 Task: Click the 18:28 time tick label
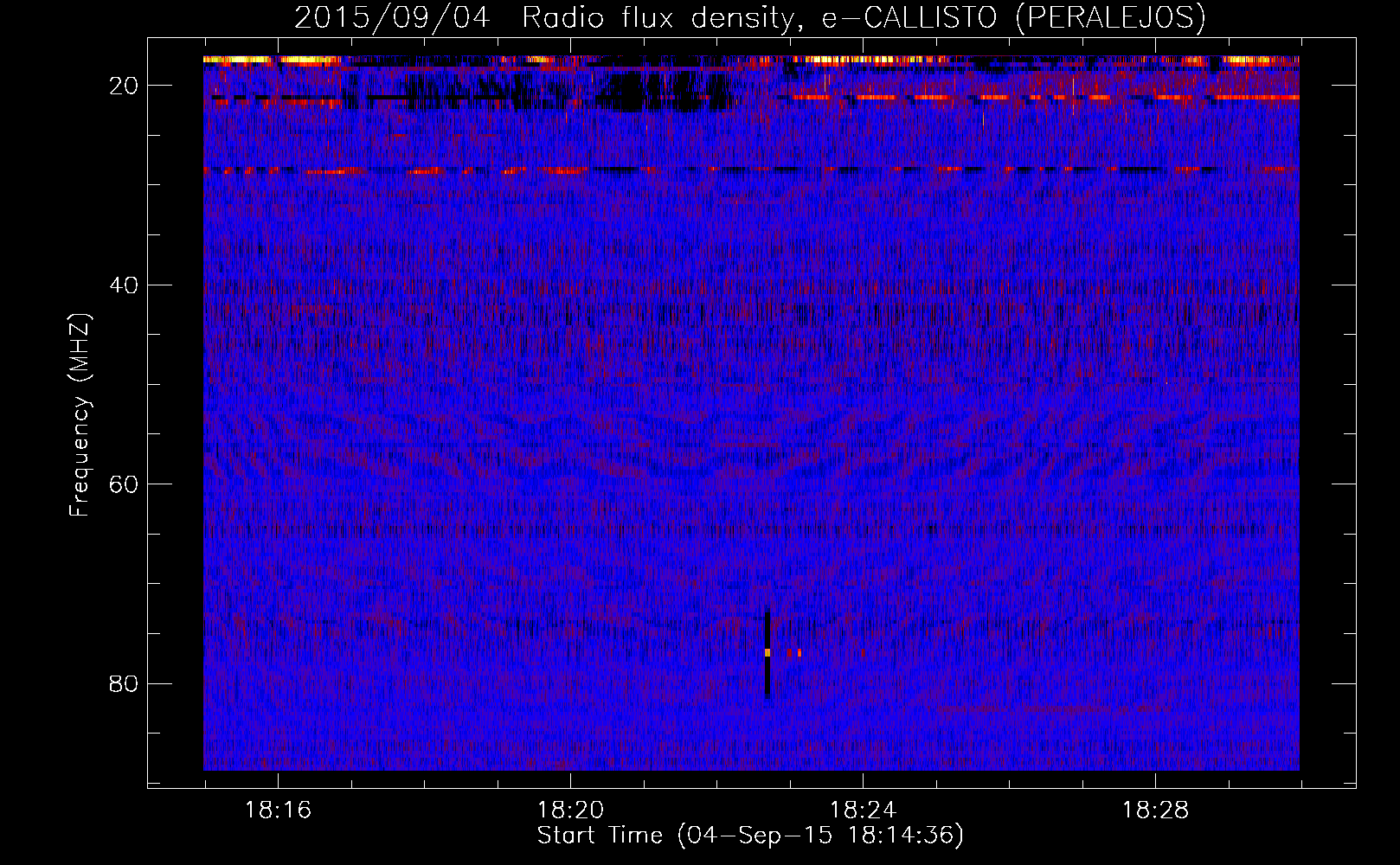point(1155,811)
